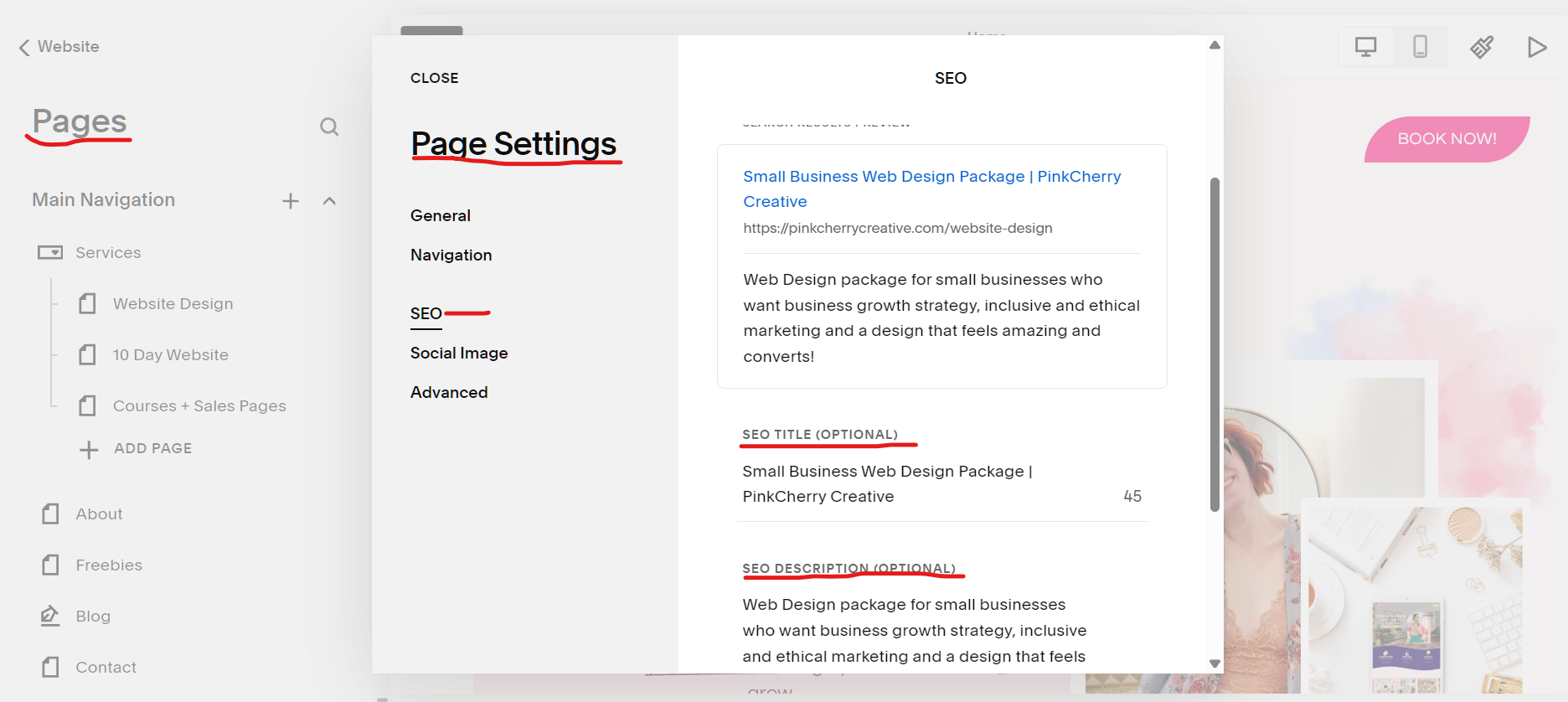Select the SEO settings tab

click(426, 313)
